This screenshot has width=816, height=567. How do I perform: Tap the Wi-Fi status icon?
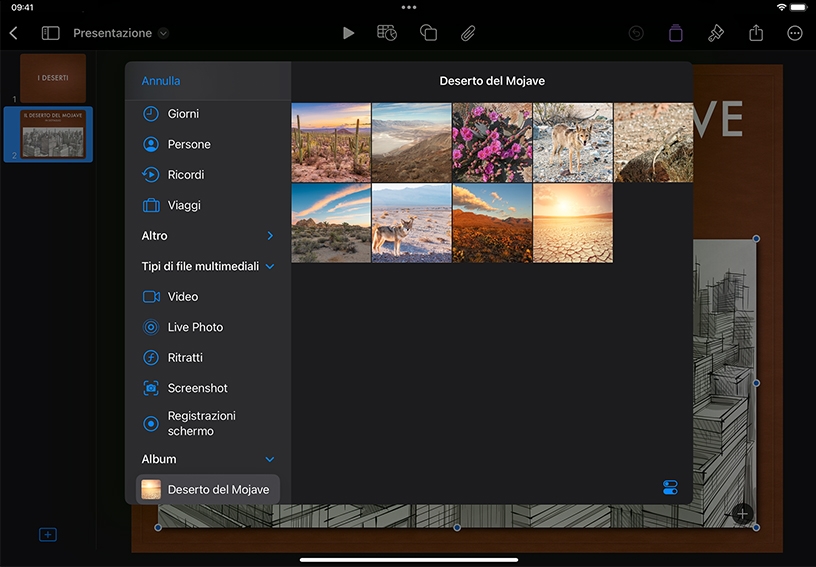click(781, 7)
